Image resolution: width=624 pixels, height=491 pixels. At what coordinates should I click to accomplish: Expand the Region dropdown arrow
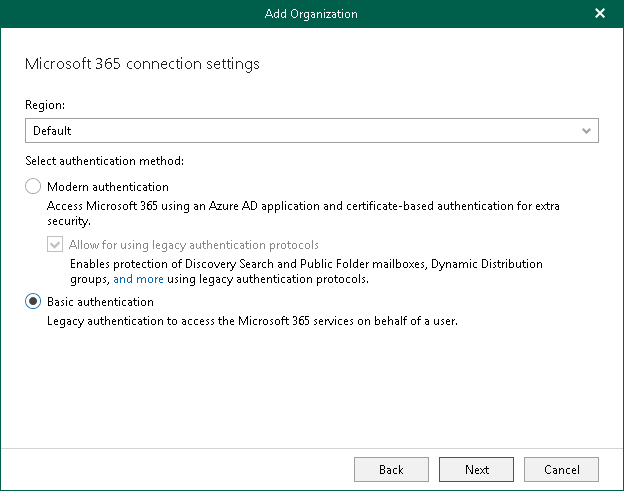pyautogui.click(x=586, y=131)
